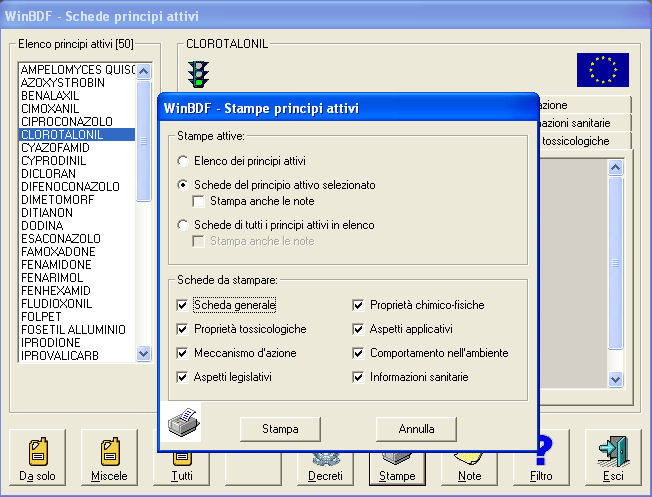
Task: Select DIMETOMORF in the list
Action: pos(77,200)
